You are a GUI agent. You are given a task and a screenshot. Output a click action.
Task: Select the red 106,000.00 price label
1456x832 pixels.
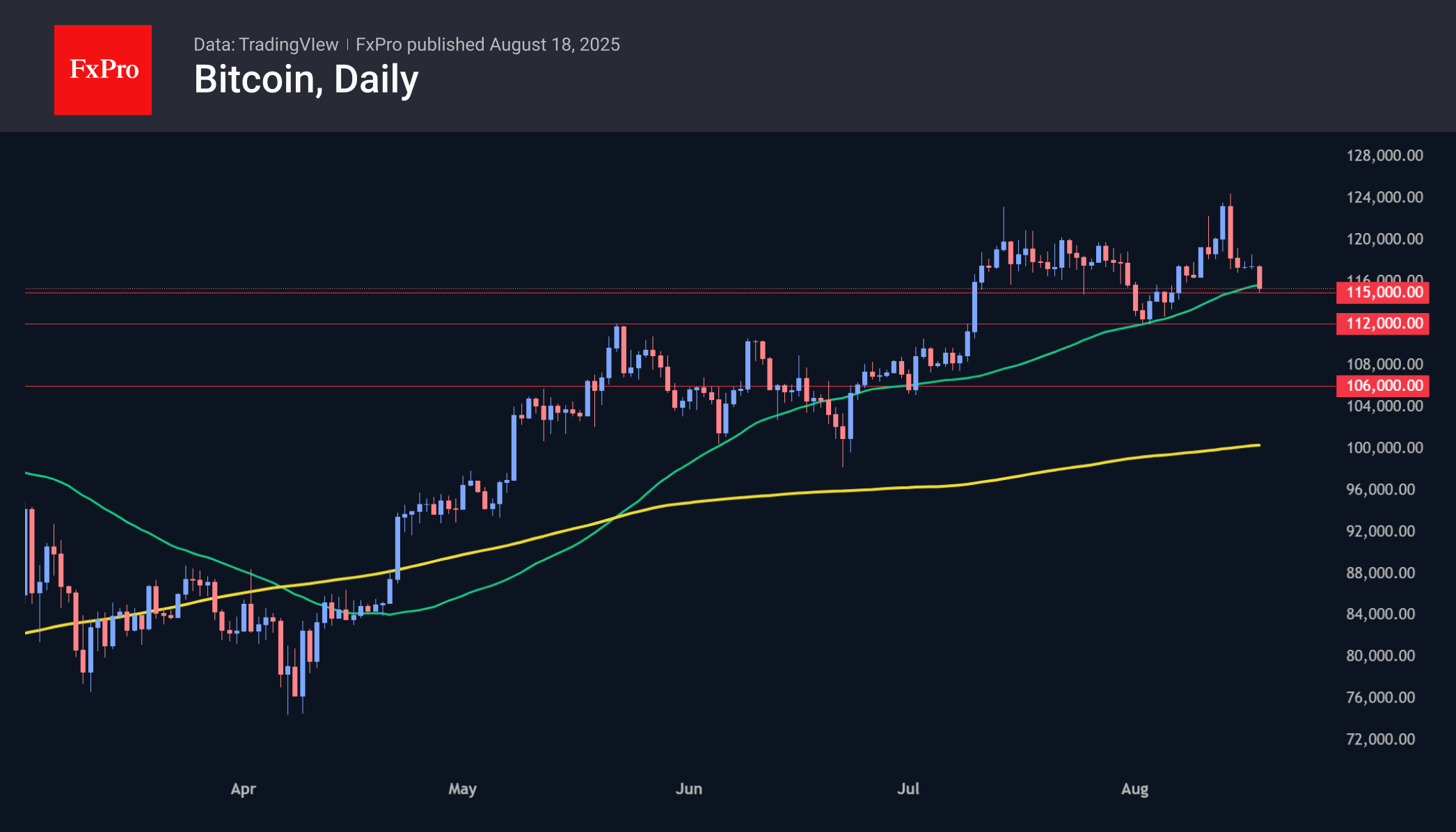coord(1382,385)
